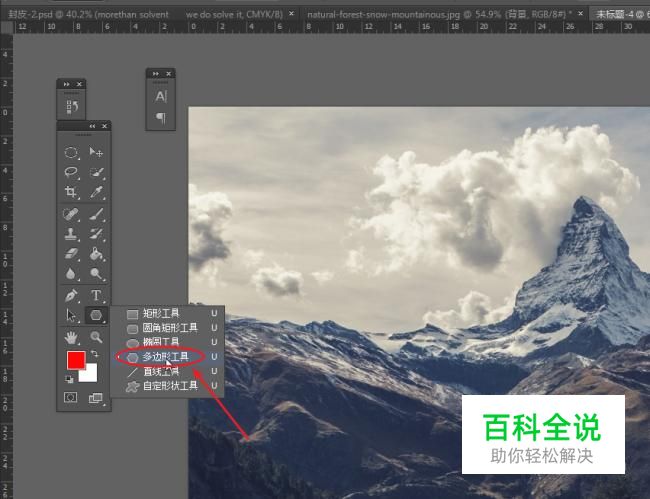Select the Dodge tool
Viewport: 650px width, 499px height.
pos(96,274)
